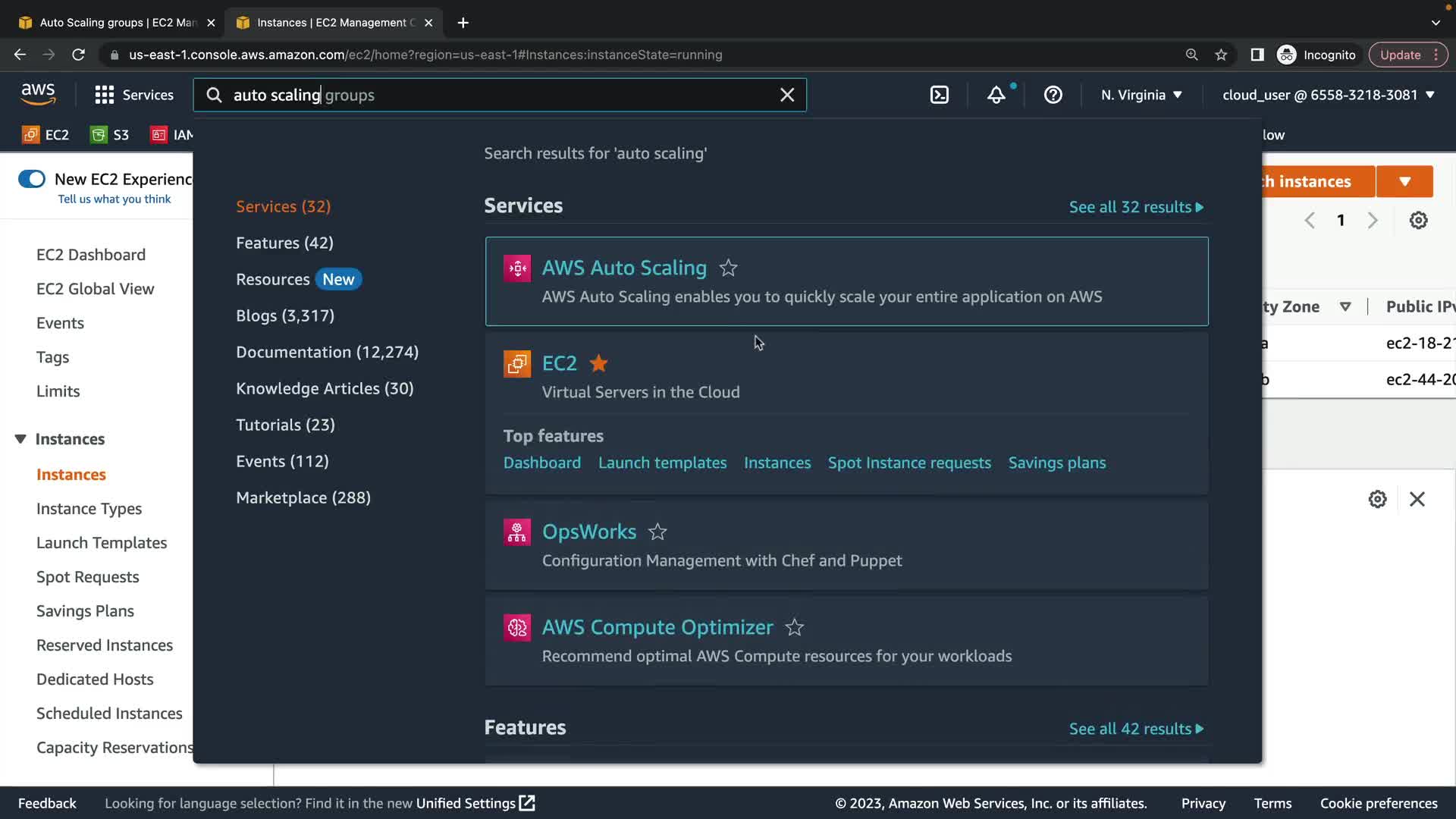Open the notifications bell
The width and height of the screenshot is (1456, 819).
point(996,95)
